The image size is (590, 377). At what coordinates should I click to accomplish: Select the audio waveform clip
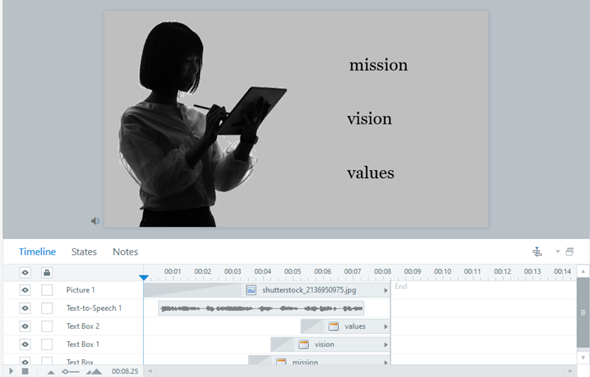coord(261,309)
